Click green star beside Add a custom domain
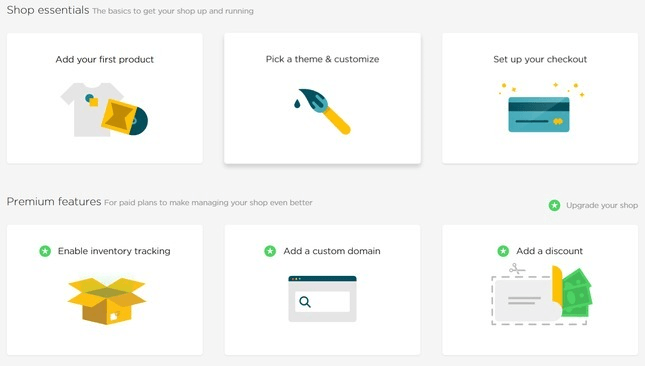Viewport: 645px width, 366px height. coord(270,251)
